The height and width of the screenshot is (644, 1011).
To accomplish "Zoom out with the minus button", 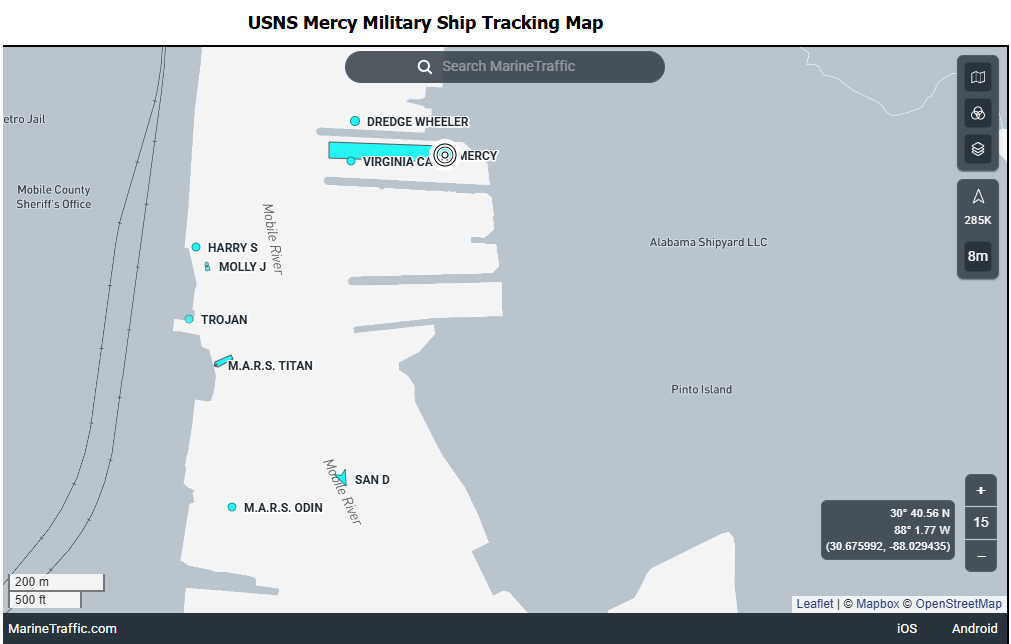I will click(x=981, y=556).
